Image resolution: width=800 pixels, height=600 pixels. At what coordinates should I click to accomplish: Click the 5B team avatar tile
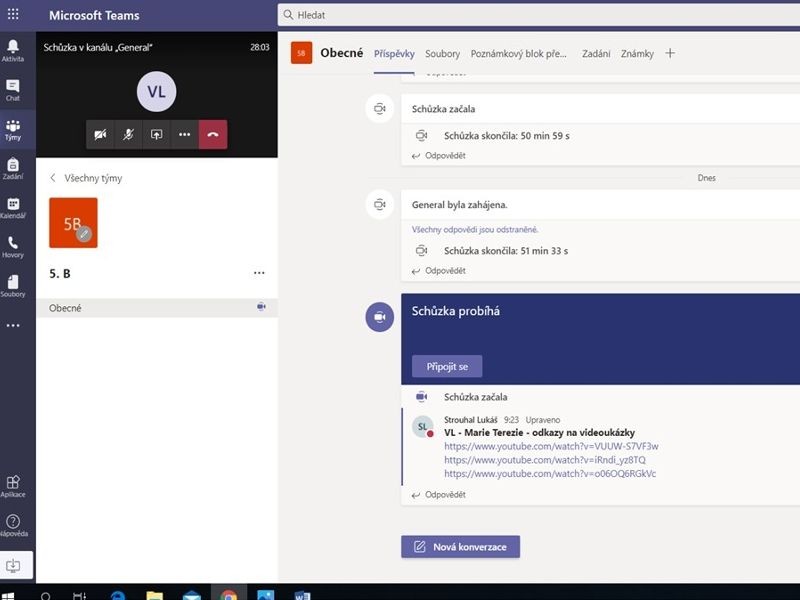(x=73, y=223)
